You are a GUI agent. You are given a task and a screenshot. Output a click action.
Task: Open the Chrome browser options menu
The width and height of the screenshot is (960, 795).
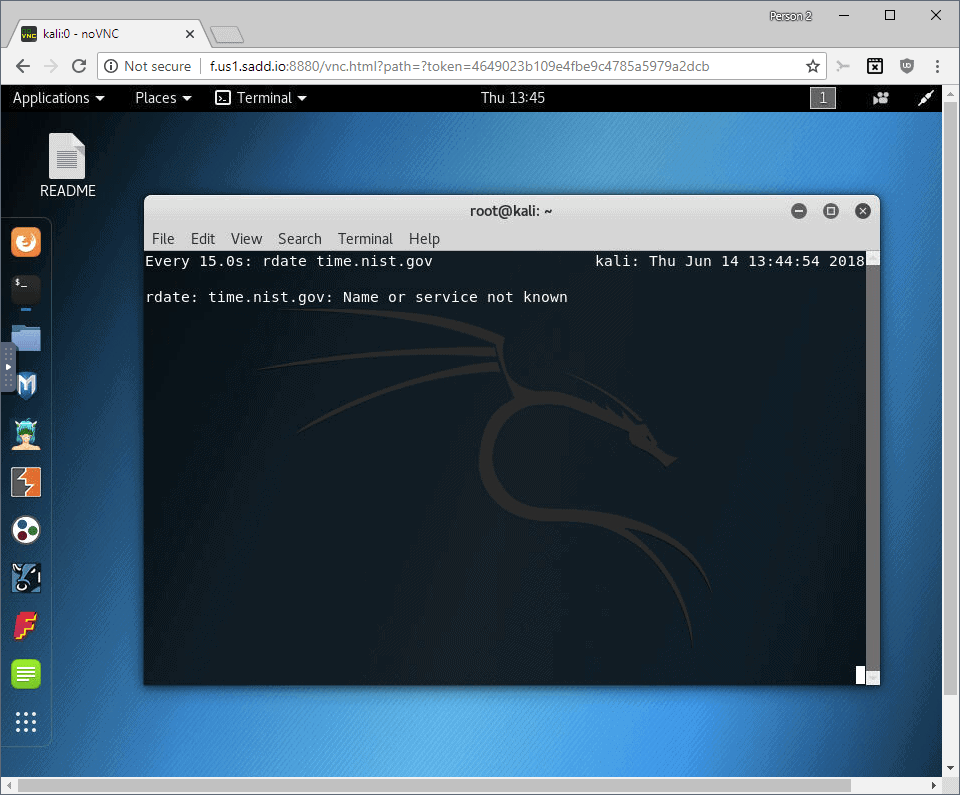click(x=937, y=66)
